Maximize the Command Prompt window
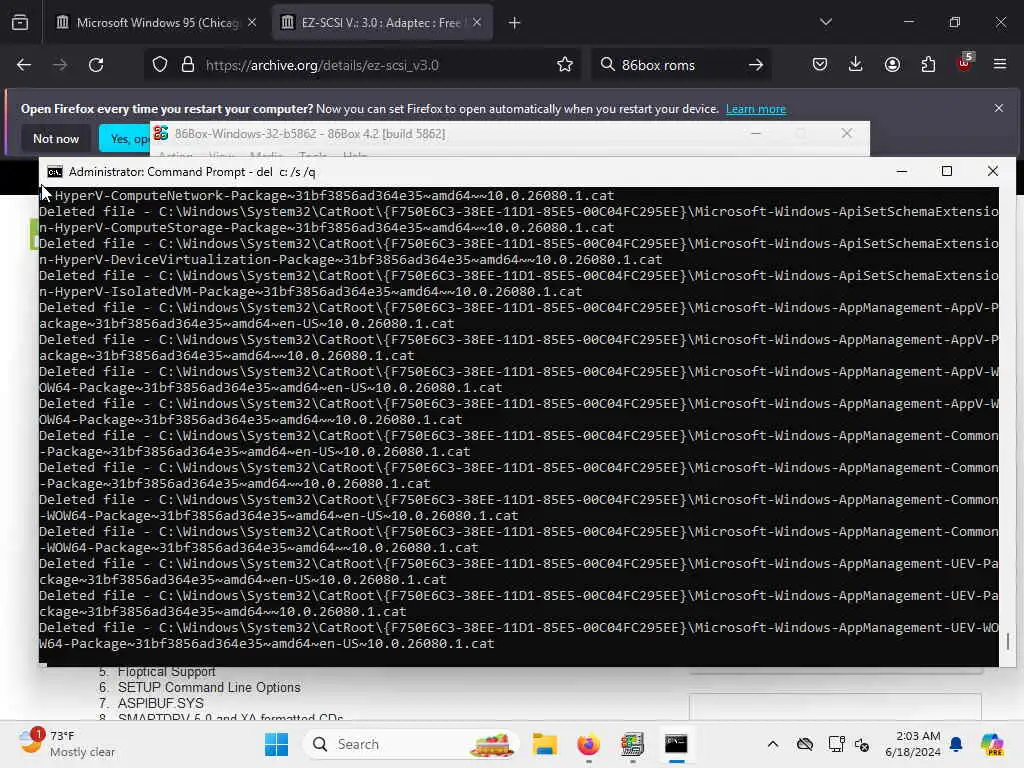Viewport: 1024px width, 768px height. coord(947,171)
